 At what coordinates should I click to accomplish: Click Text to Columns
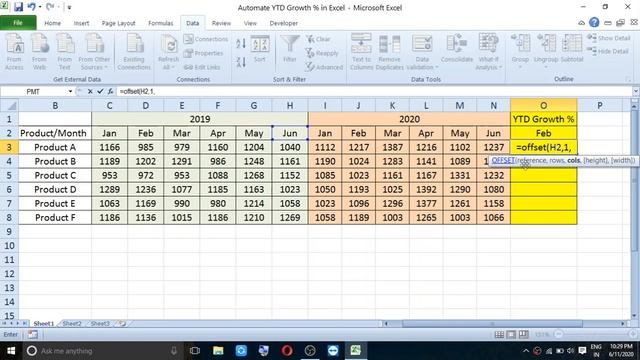click(361, 52)
